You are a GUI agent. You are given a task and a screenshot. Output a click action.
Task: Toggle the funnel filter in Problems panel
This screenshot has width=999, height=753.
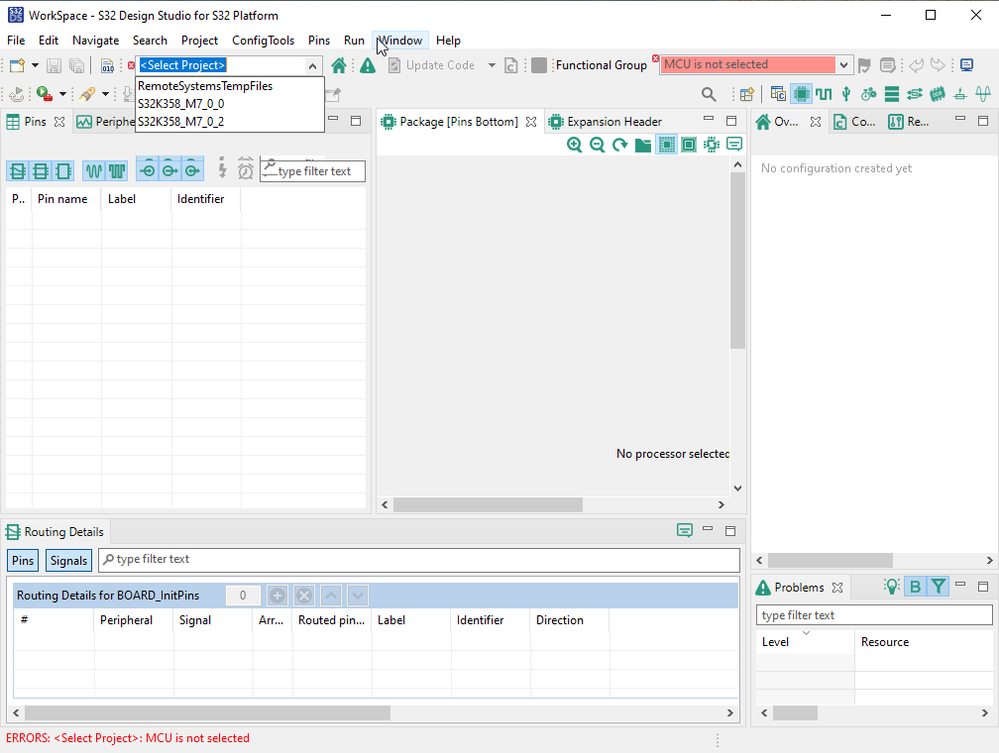938,587
